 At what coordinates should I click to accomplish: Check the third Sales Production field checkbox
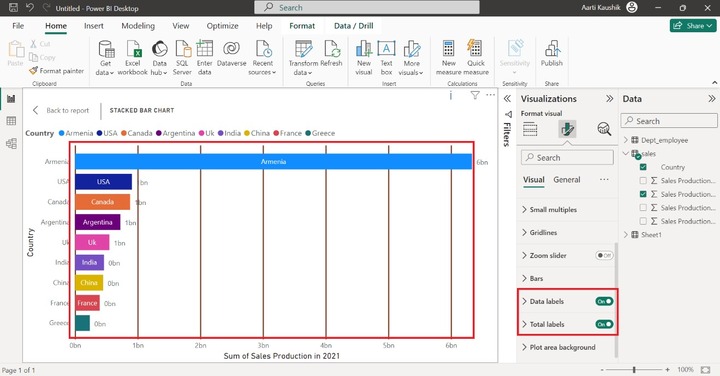tap(643, 208)
